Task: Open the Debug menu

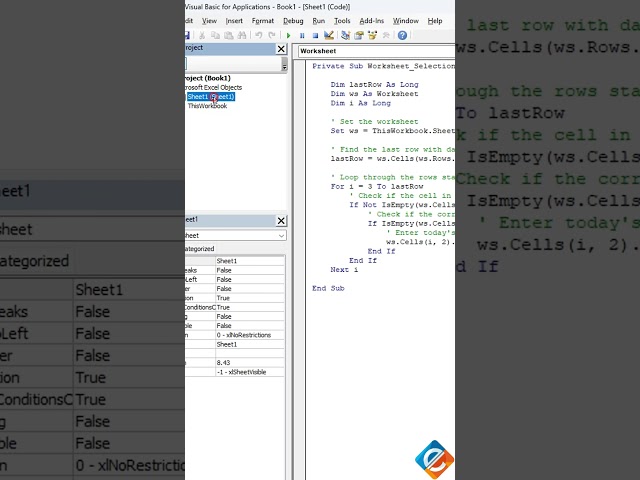Action: click(293, 21)
